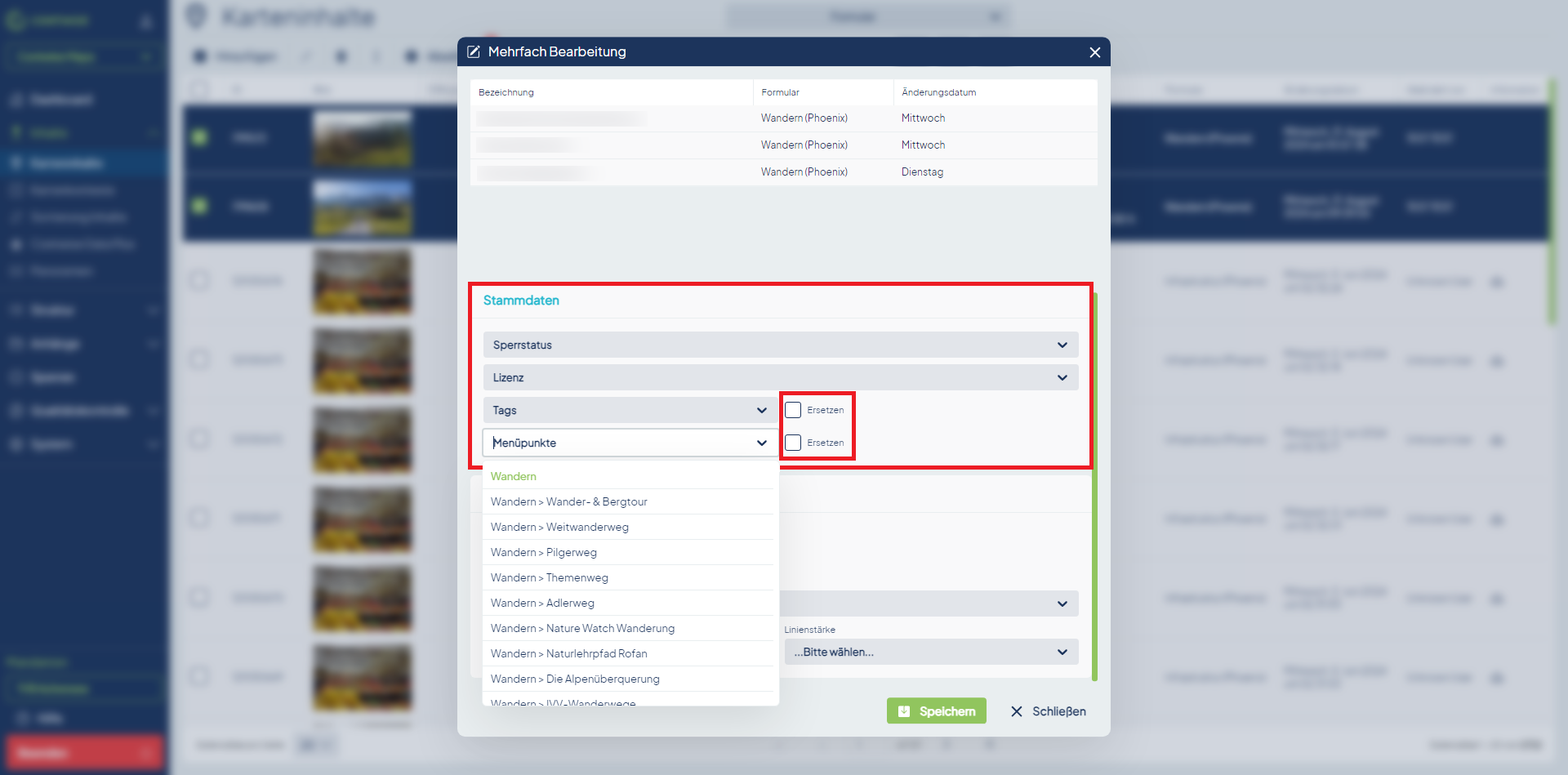Open the unlabeled dropdown above Linienstärke
The width and height of the screenshot is (1568, 775).
pyautogui.click(x=929, y=604)
